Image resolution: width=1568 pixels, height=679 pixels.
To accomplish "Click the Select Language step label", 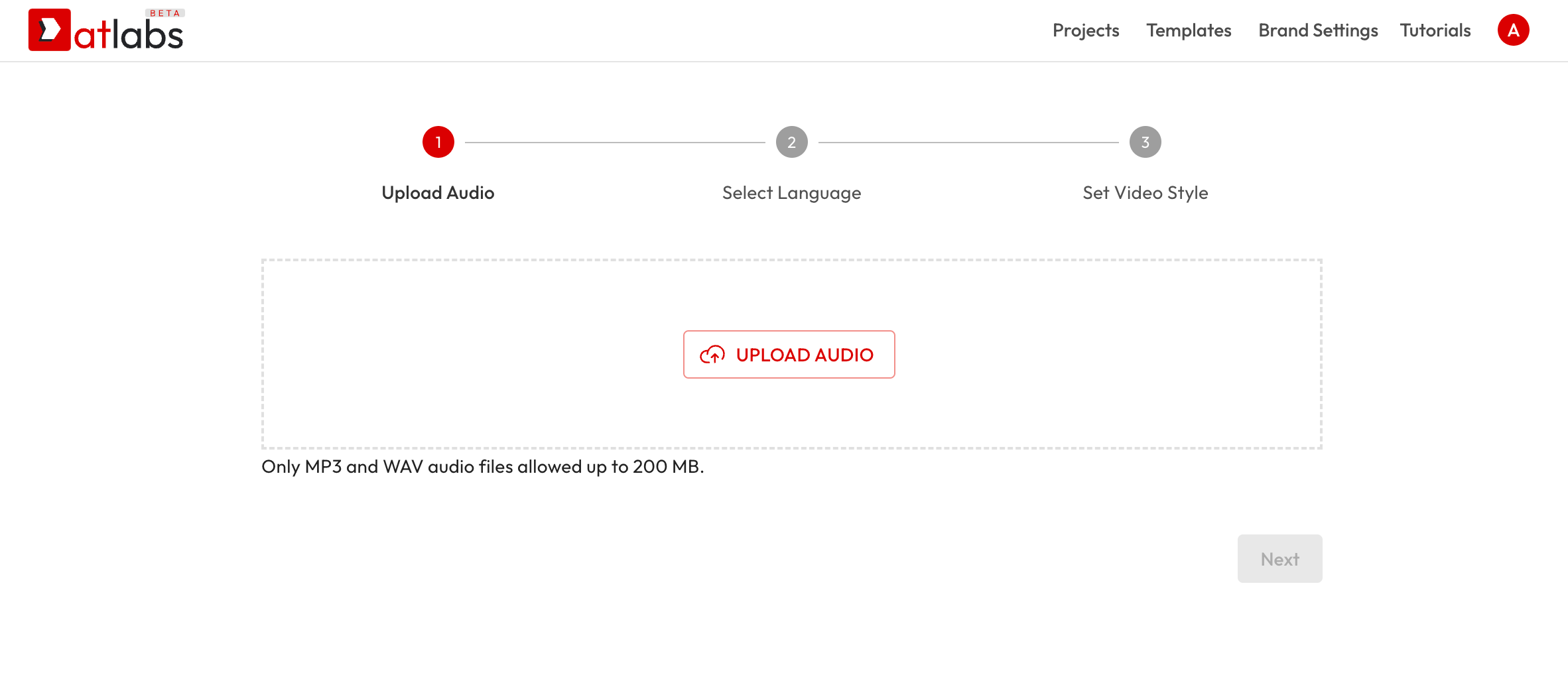I will click(791, 193).
